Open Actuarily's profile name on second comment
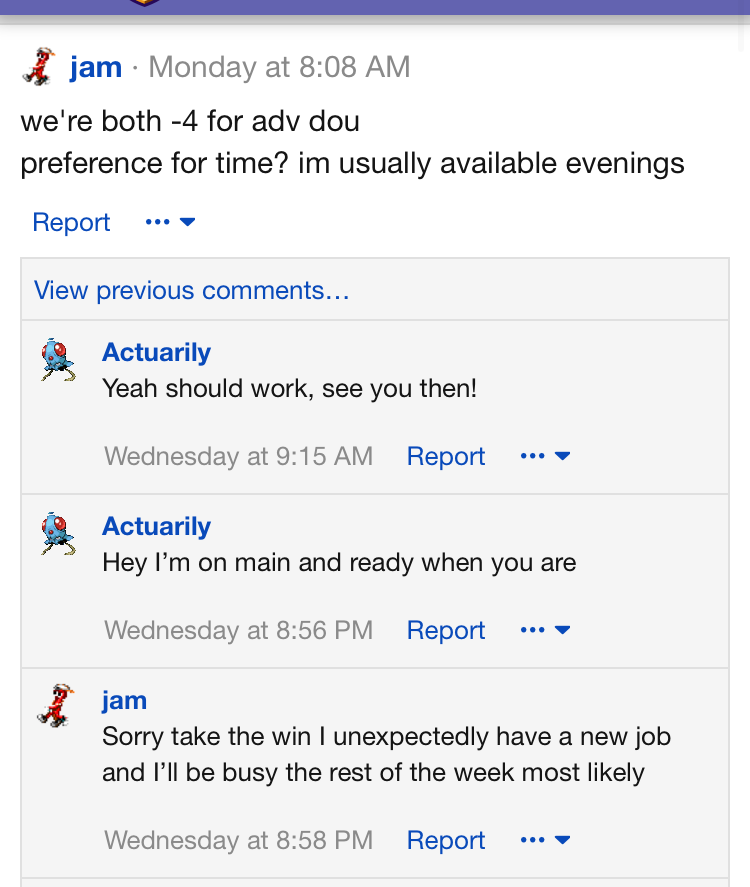Screen dimensions: 750x887 (157, 527)
